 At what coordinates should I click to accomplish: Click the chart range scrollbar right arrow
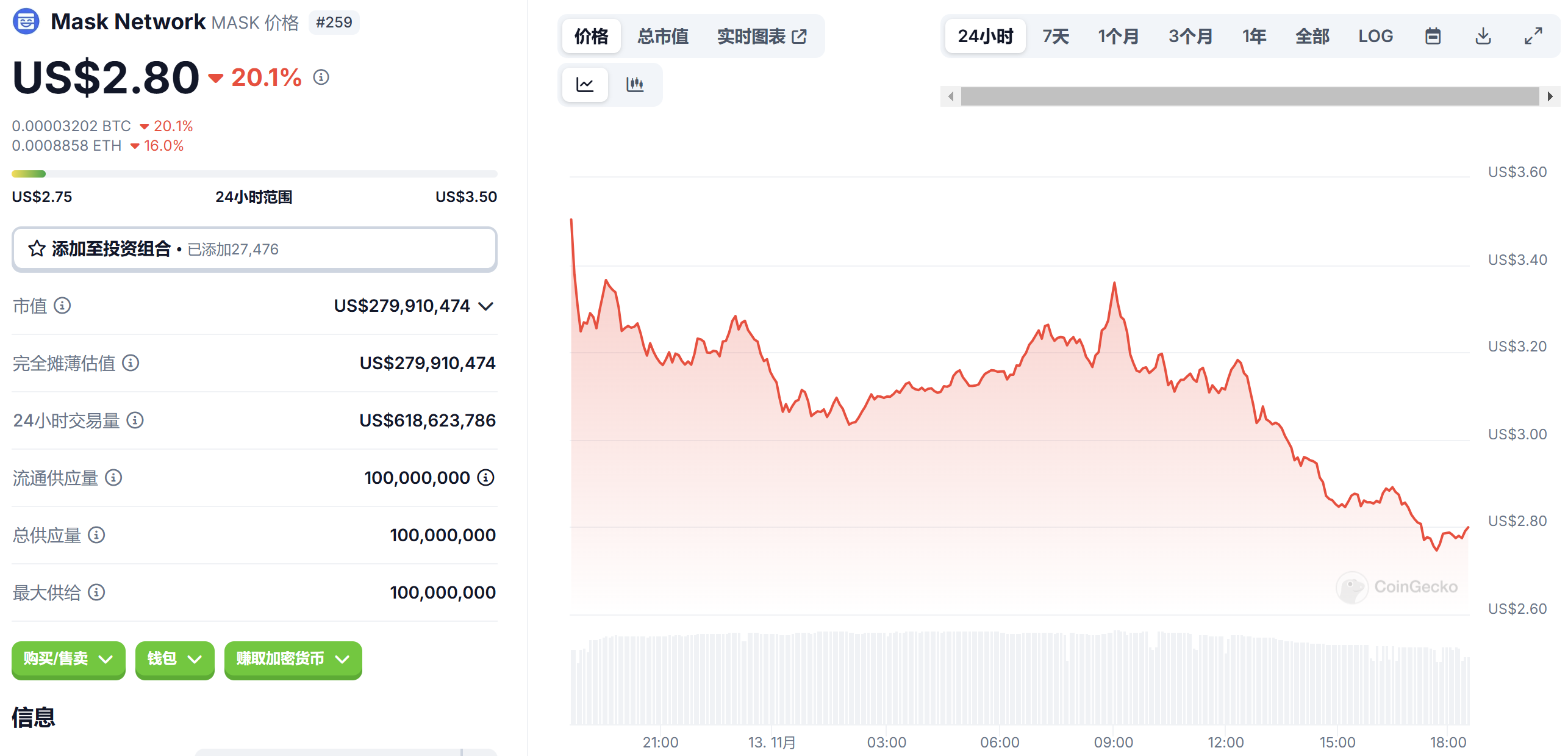[x=1550, y=96]
